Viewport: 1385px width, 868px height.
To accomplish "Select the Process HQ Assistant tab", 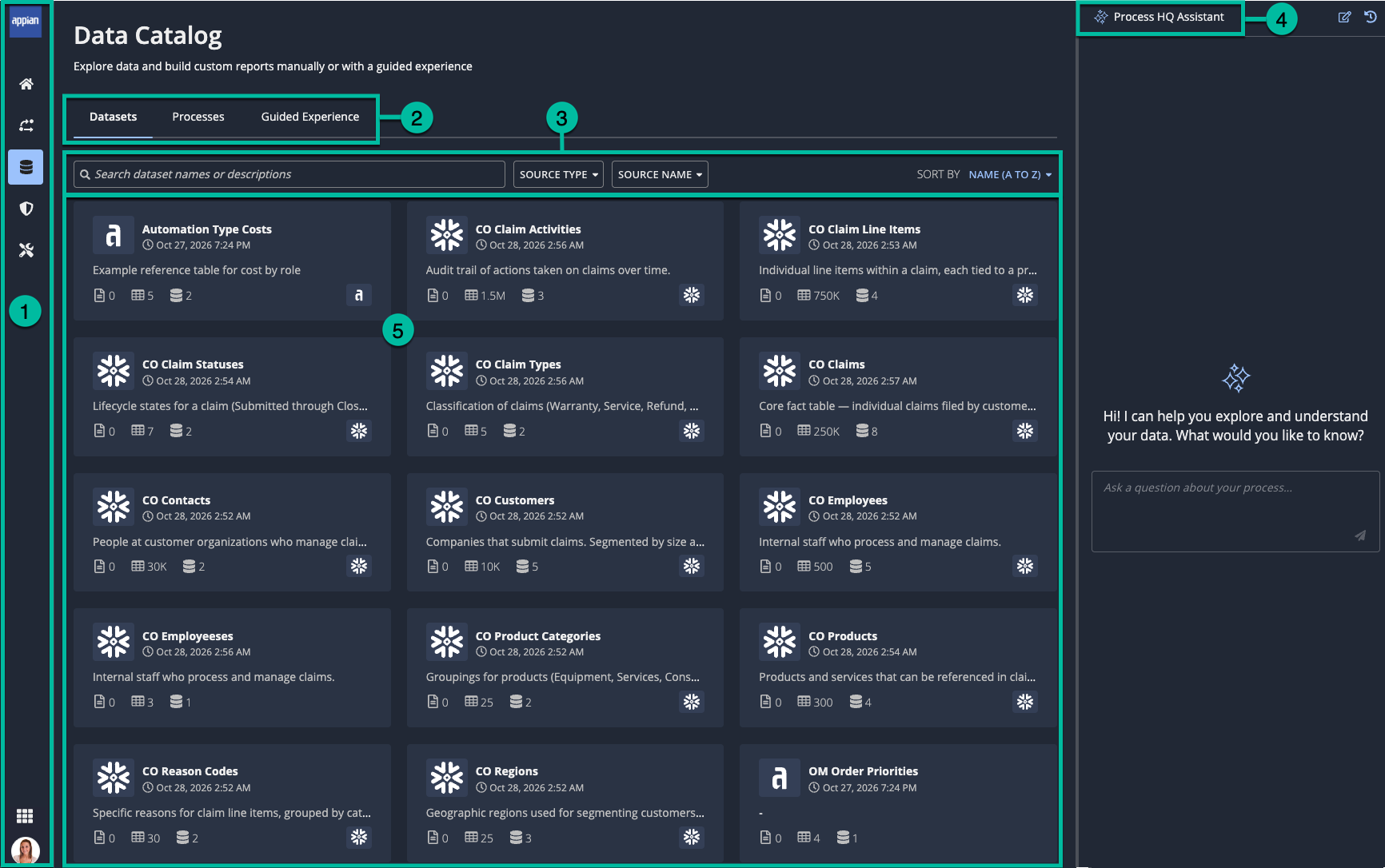I will (1160, 17).
